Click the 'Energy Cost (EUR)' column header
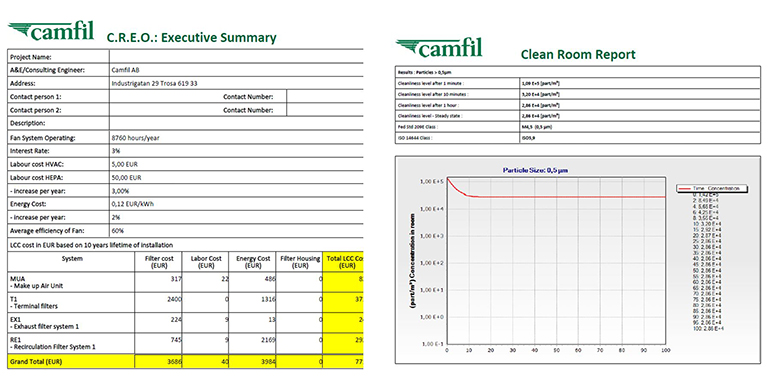The image size is (770, 376). [x=253, y=262]
